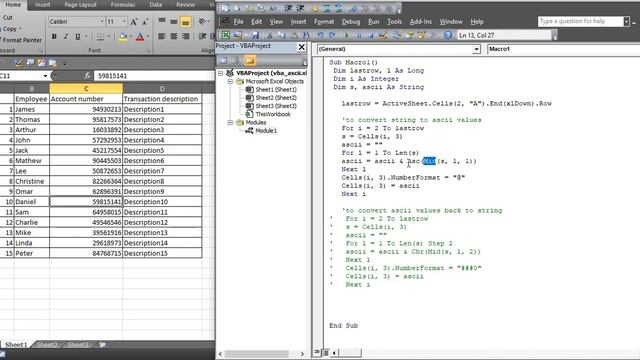
Task: Open the Tools menu in VBA editor
Action: pos(394,22)
